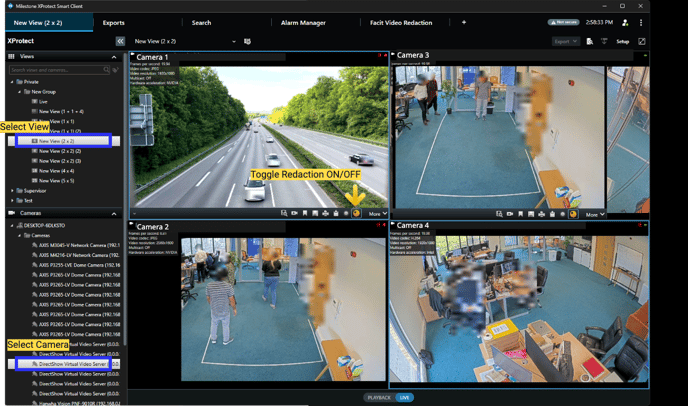The width and height of the screenshot is (688, 406).
Task: Click the Setup button
Action: click(622, 41)
